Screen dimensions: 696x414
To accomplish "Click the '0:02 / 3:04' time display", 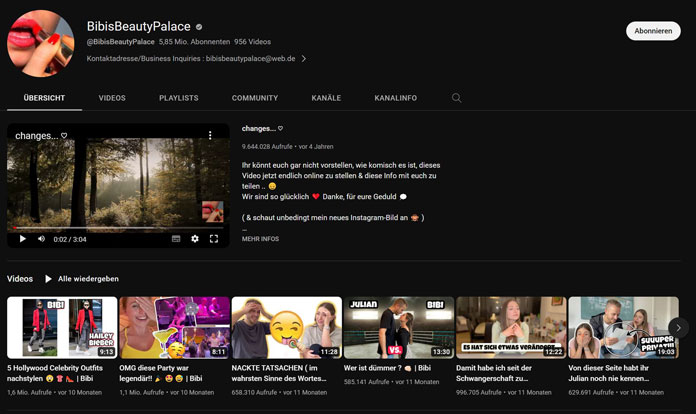I will pyautogui.click(x=70, y=239).
